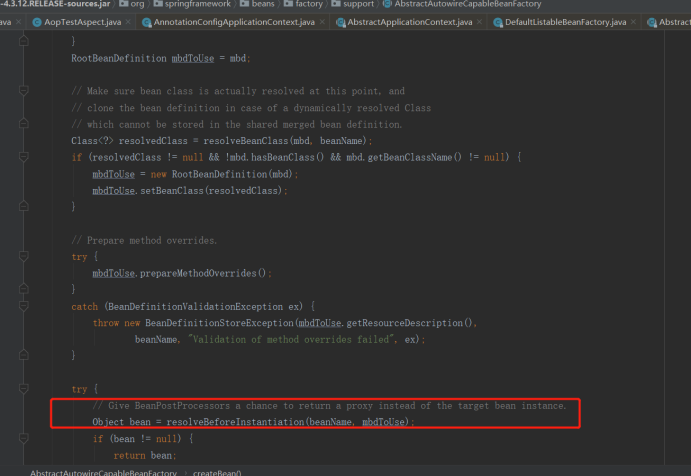Click 'resolveBeanClass' method call
Image resolution: width=691 pixels, height=476 pixels.
coord(245,141)
